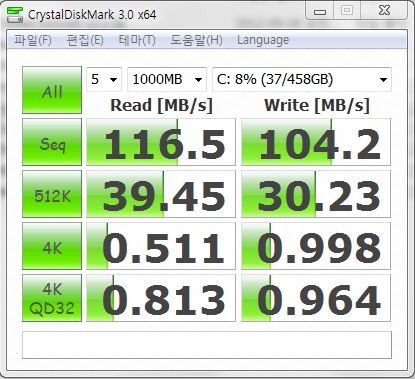Open the 파일(F) menu
This screenshot has height=379, width=415.
click(x=33, y=40)
